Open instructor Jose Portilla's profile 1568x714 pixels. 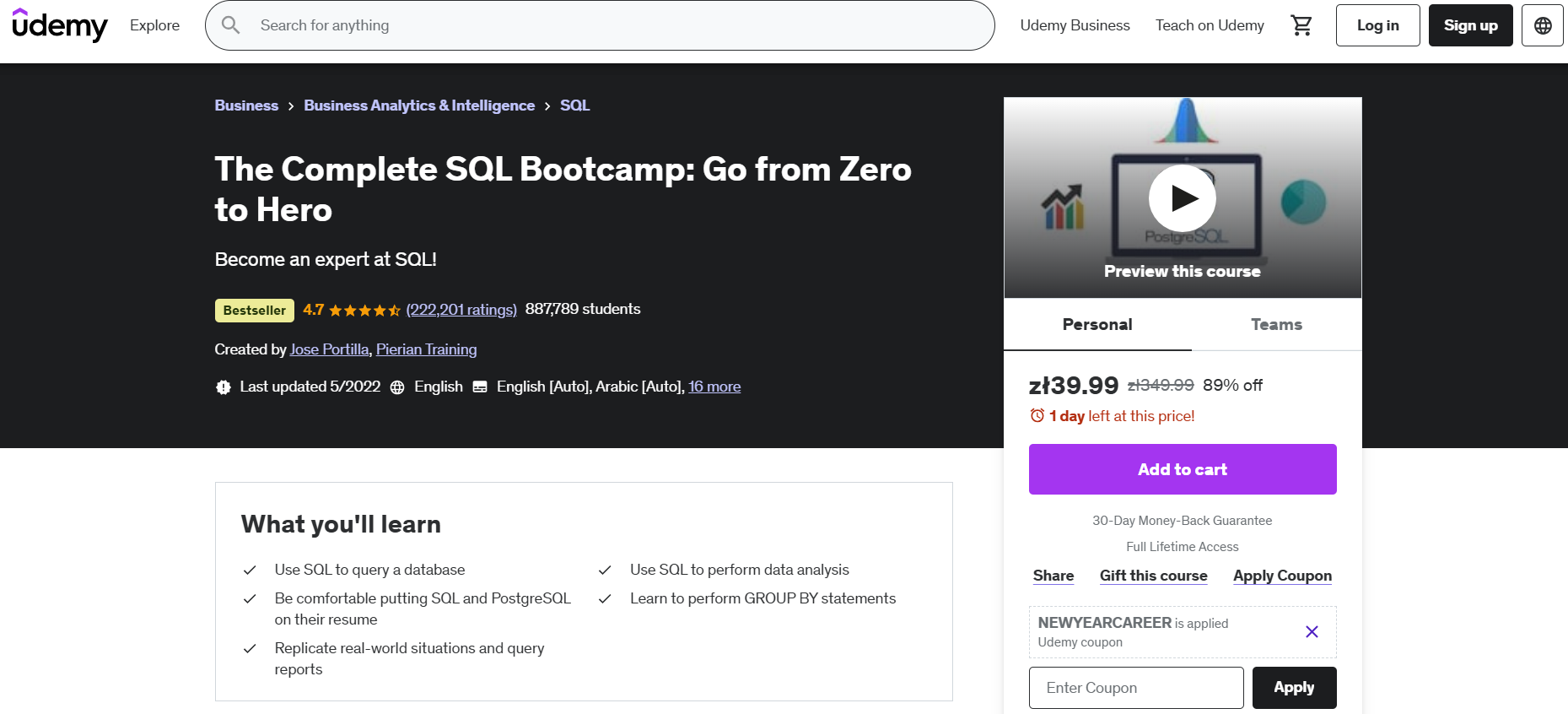[329, 349]
